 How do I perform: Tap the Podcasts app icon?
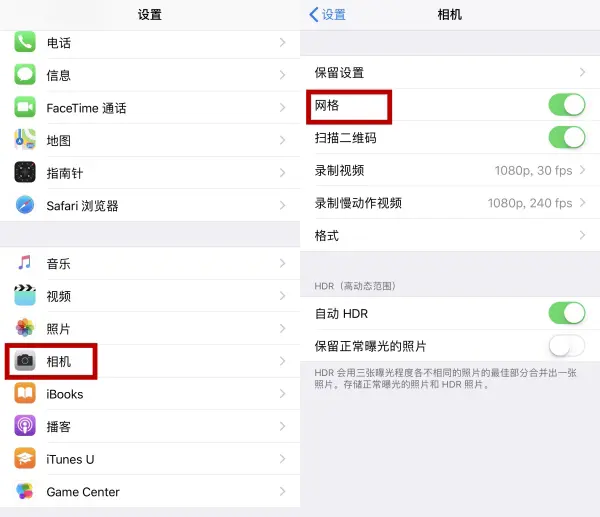[x=25, y=426]
